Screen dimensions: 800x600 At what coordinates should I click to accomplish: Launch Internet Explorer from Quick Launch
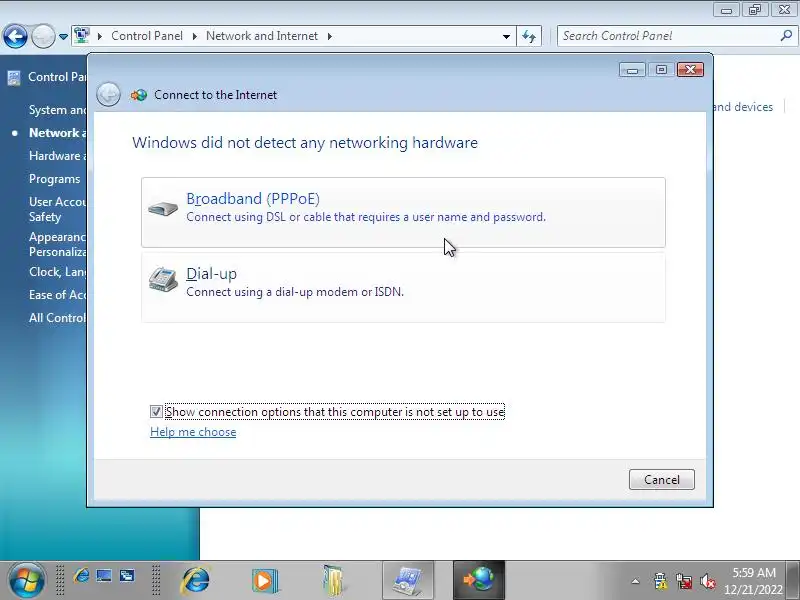click(81, 576)
